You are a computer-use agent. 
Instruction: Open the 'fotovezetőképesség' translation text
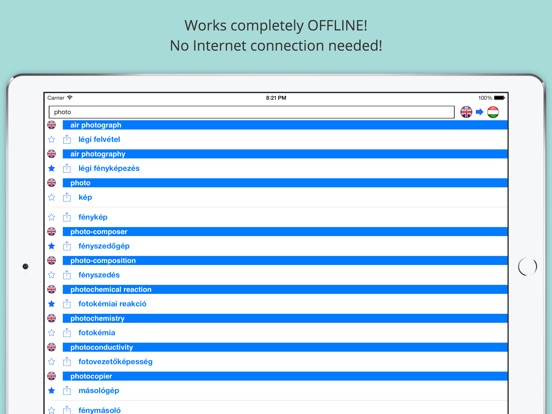(x=115, y=362)
